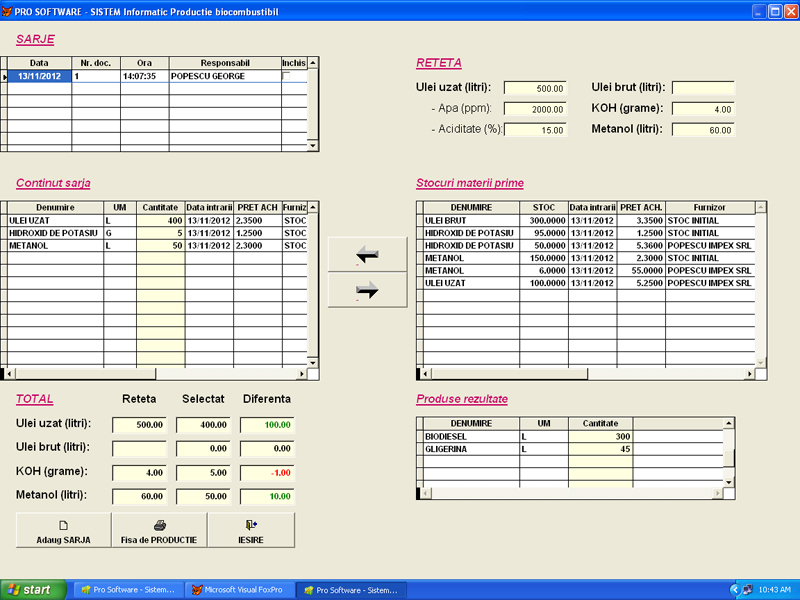Open the last Pro Software - Sistem taskbar item
The width and height of the screenshot is (800, 600).
(351, 590)
